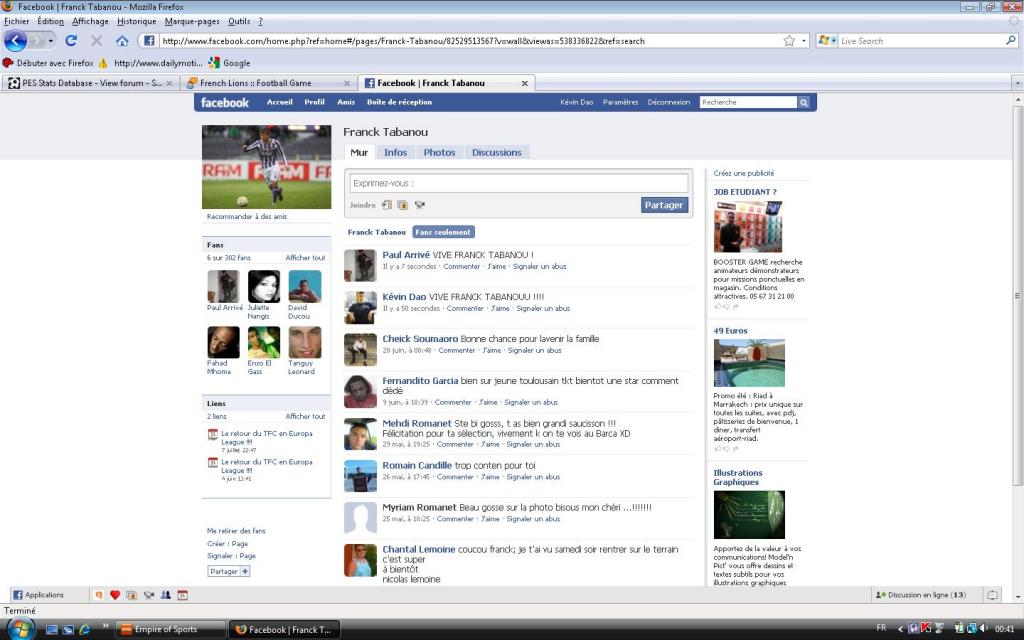Open the Applications menu in the Facebook bottom bar

[39, 595]
